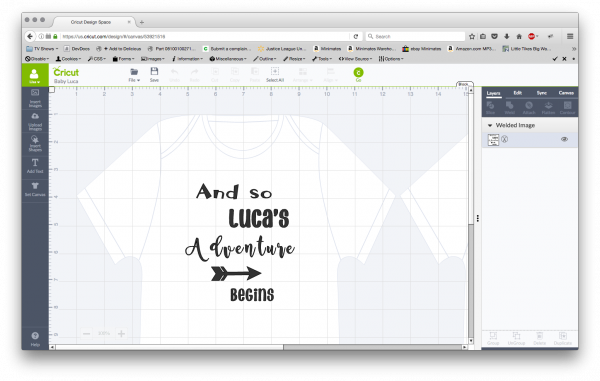
Task: Open the Upload Images tool
Action: point(35,122)
